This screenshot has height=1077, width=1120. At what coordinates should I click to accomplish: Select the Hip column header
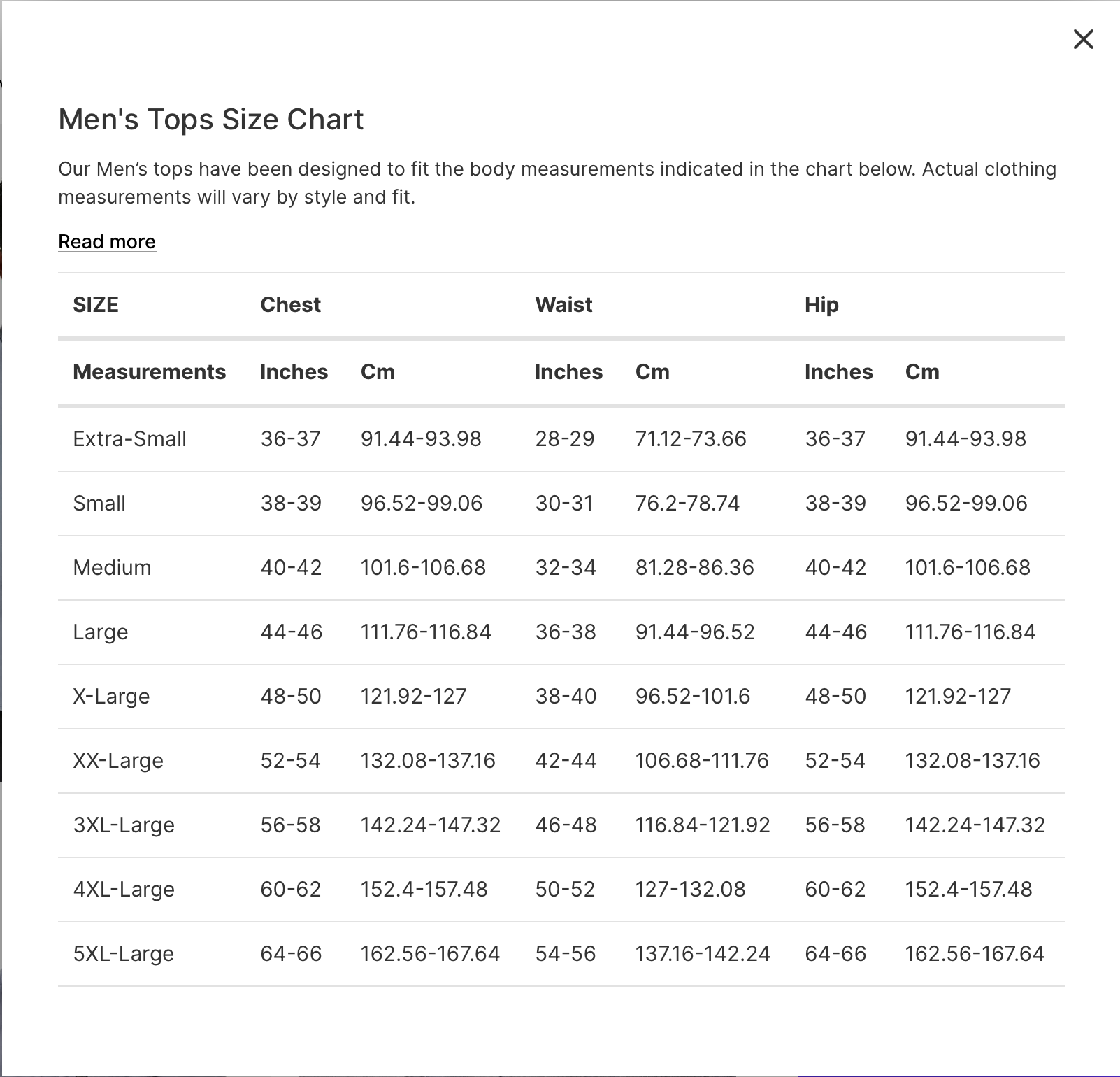(821, 305)
